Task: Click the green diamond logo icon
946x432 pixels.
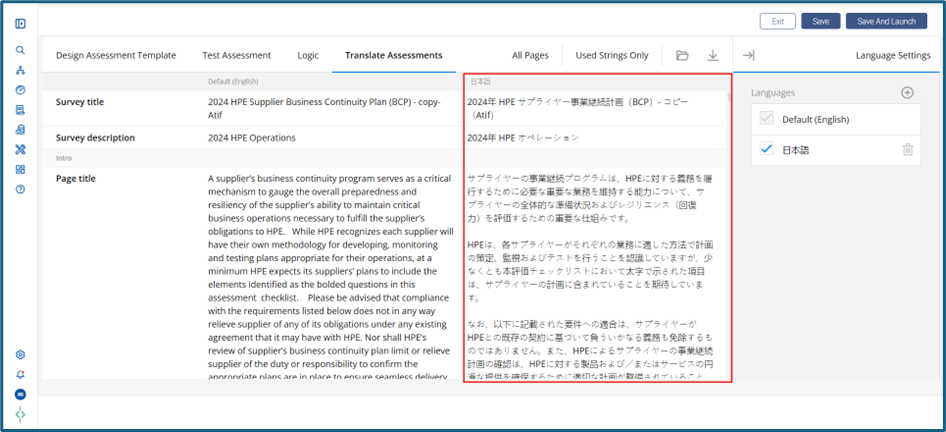Action: (20, 415)
